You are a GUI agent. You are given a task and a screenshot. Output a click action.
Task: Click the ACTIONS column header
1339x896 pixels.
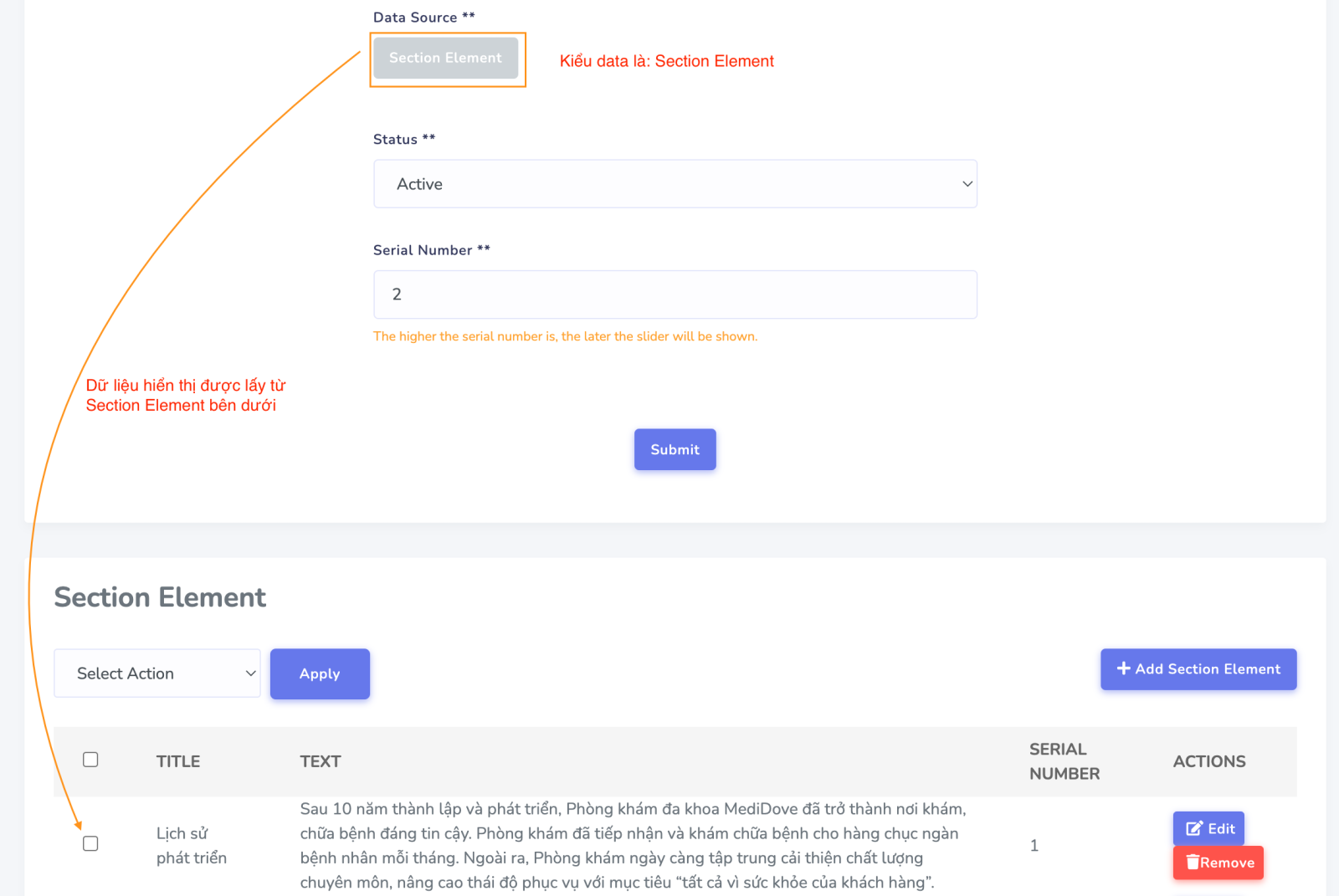coord(1208,761)
